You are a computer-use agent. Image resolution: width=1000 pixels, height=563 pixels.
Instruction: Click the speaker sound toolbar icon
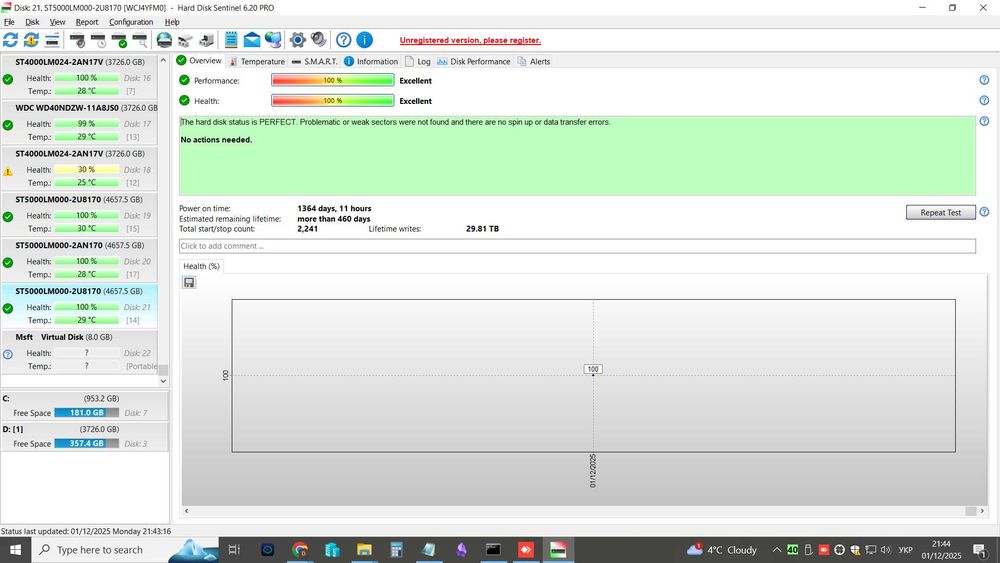(x=318, y=40)
